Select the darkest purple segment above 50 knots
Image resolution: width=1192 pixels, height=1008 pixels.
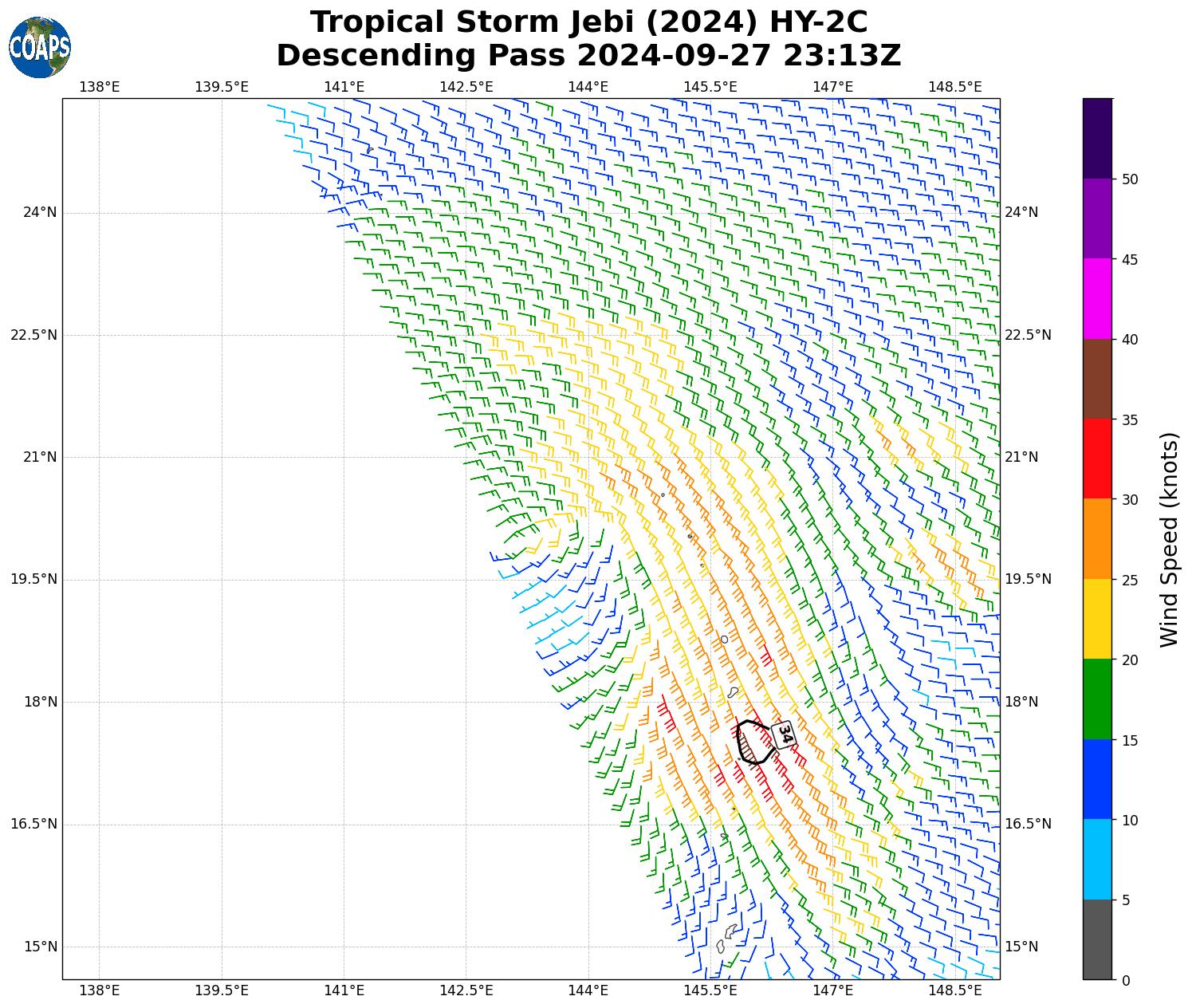[x=1097, y=138]
